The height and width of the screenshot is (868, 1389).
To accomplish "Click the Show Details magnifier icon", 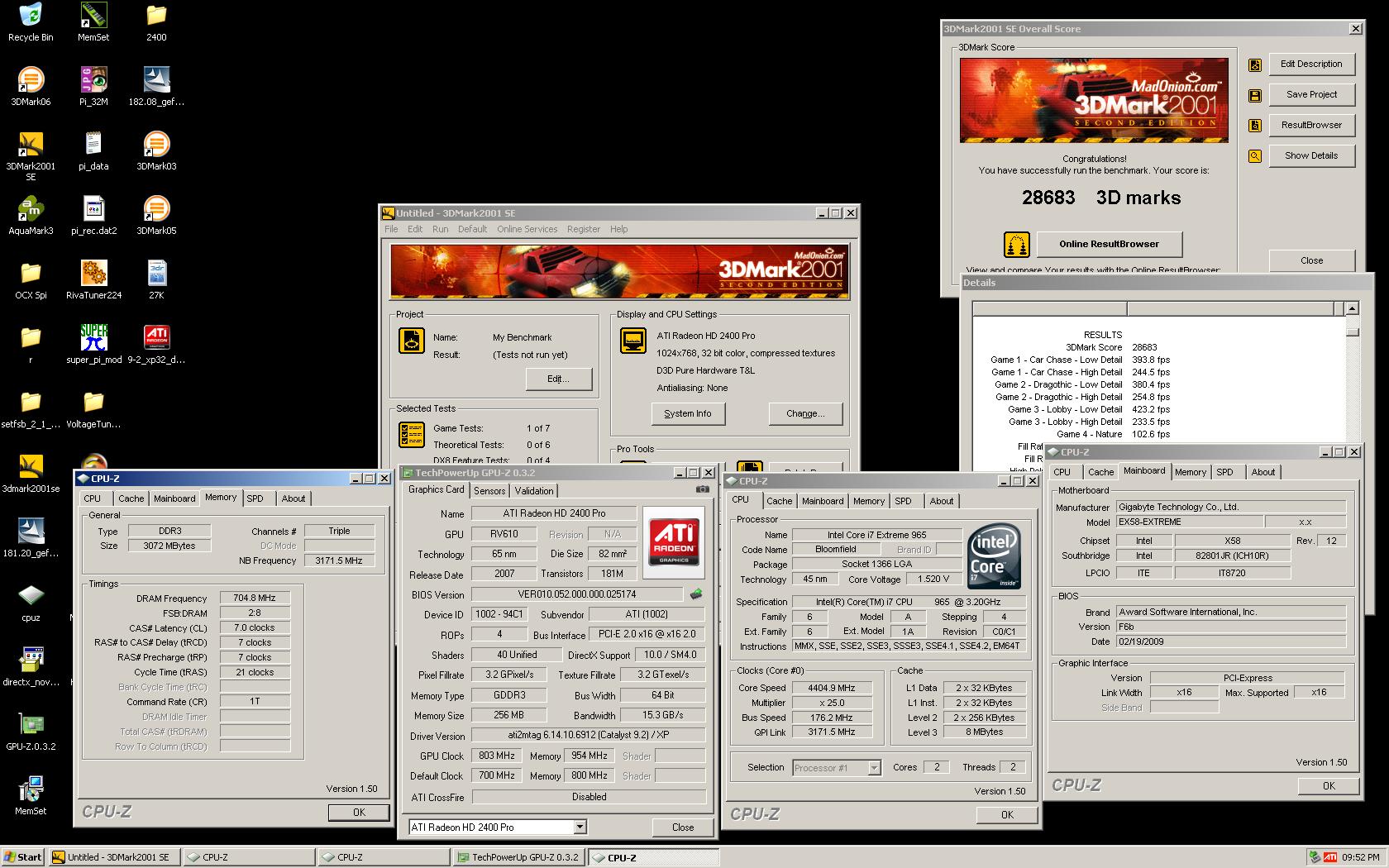I will click(x=1255, y=155).
